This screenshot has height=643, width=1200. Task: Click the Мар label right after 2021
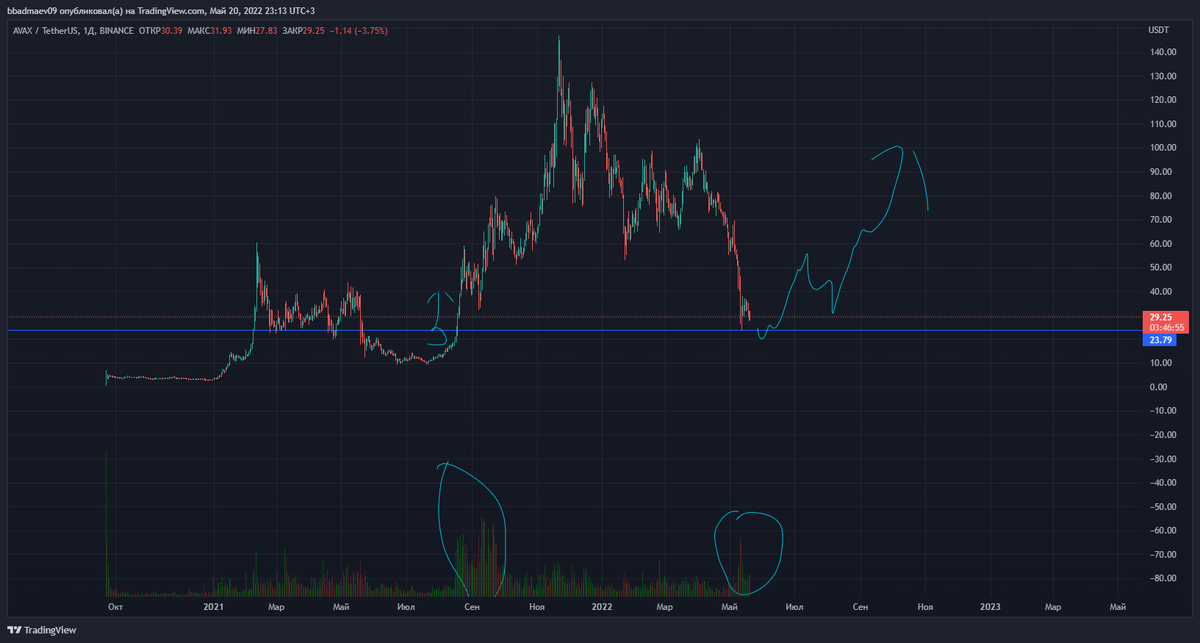coord(276,607)
